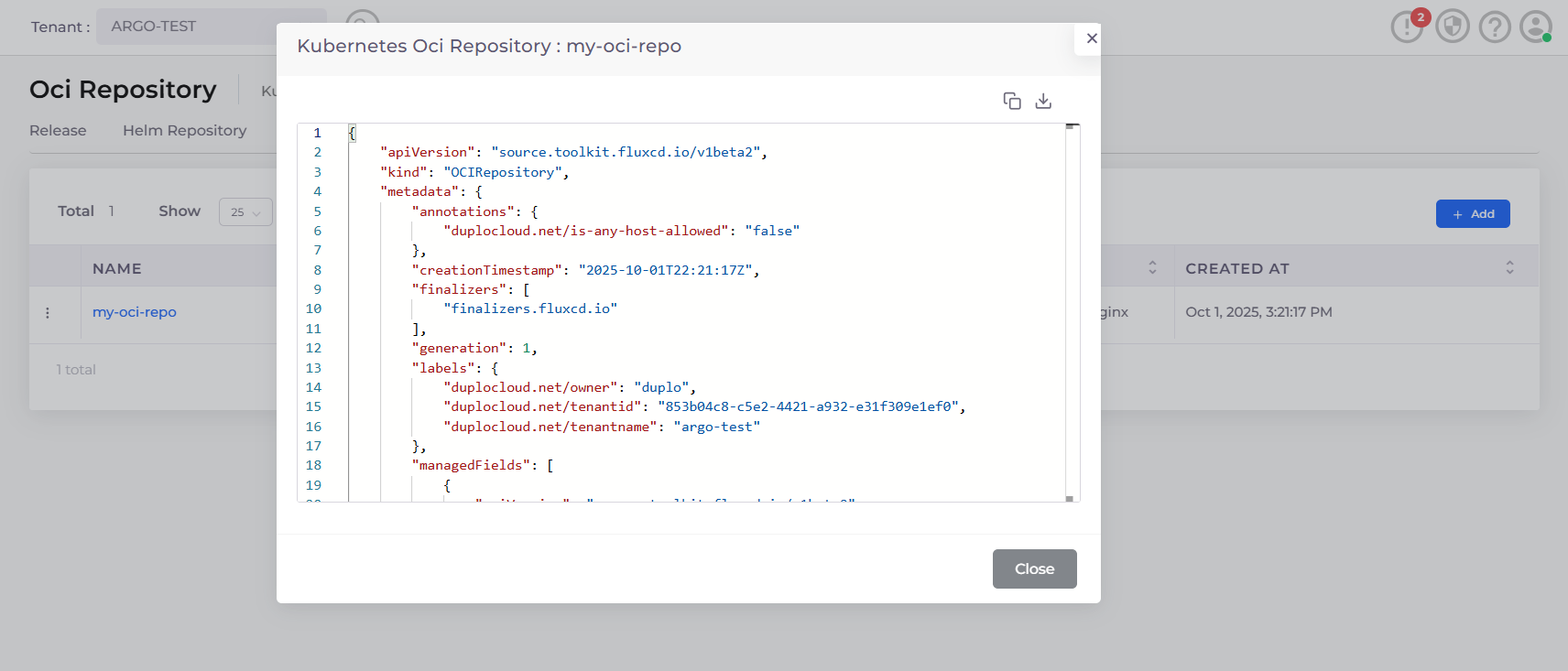Viewport: 1568px width, 671px height.
Task: Click line number 12 in gutter
Action: [314, 349]
